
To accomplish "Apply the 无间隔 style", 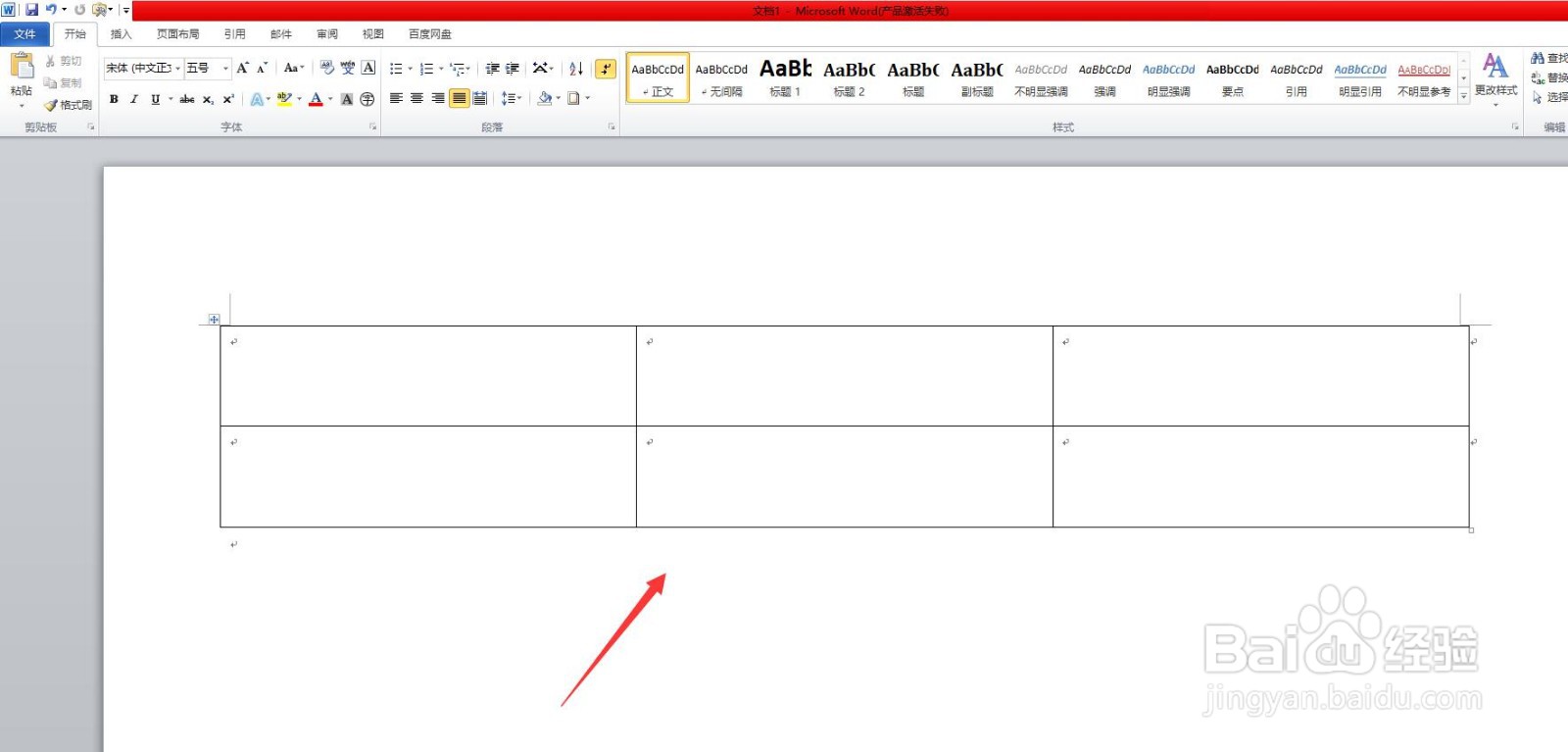I will 721,77.
